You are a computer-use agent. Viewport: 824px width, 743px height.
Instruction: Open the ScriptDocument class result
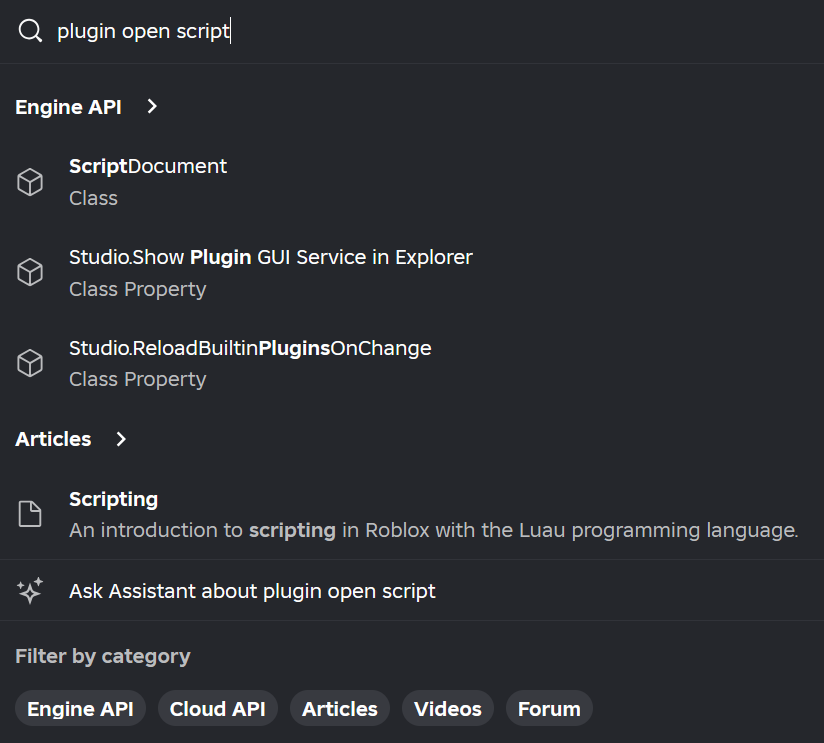412,182
